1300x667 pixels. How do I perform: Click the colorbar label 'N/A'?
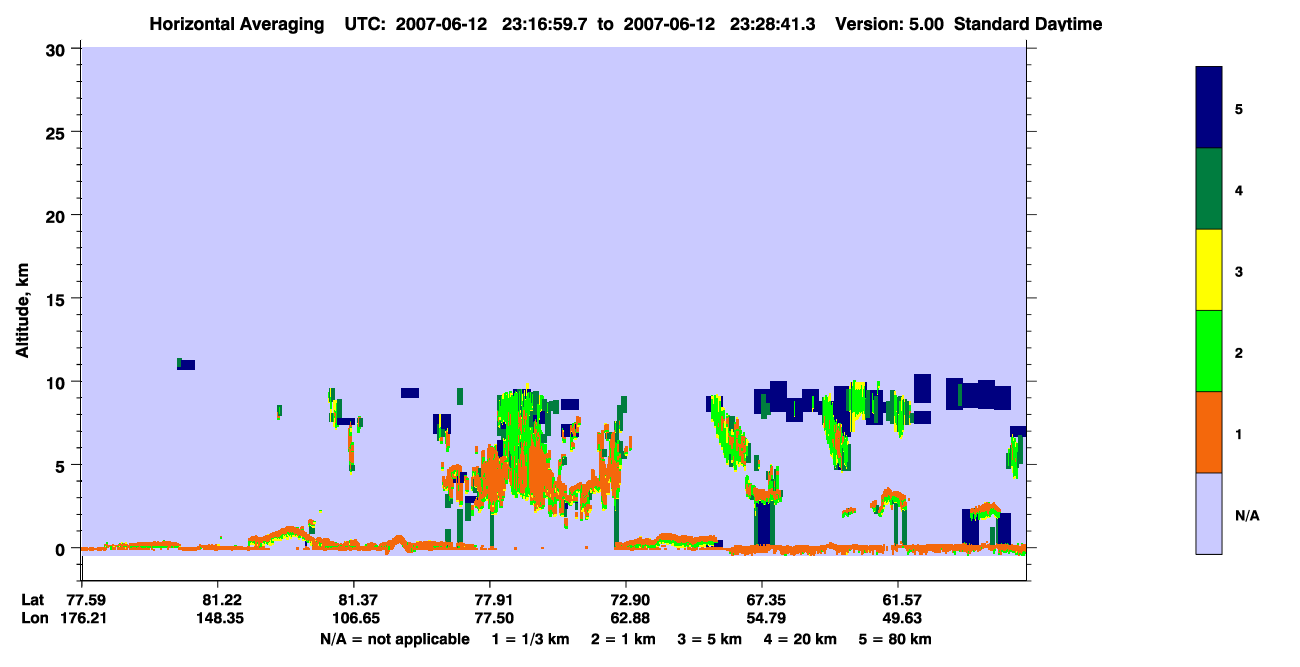1247,515
